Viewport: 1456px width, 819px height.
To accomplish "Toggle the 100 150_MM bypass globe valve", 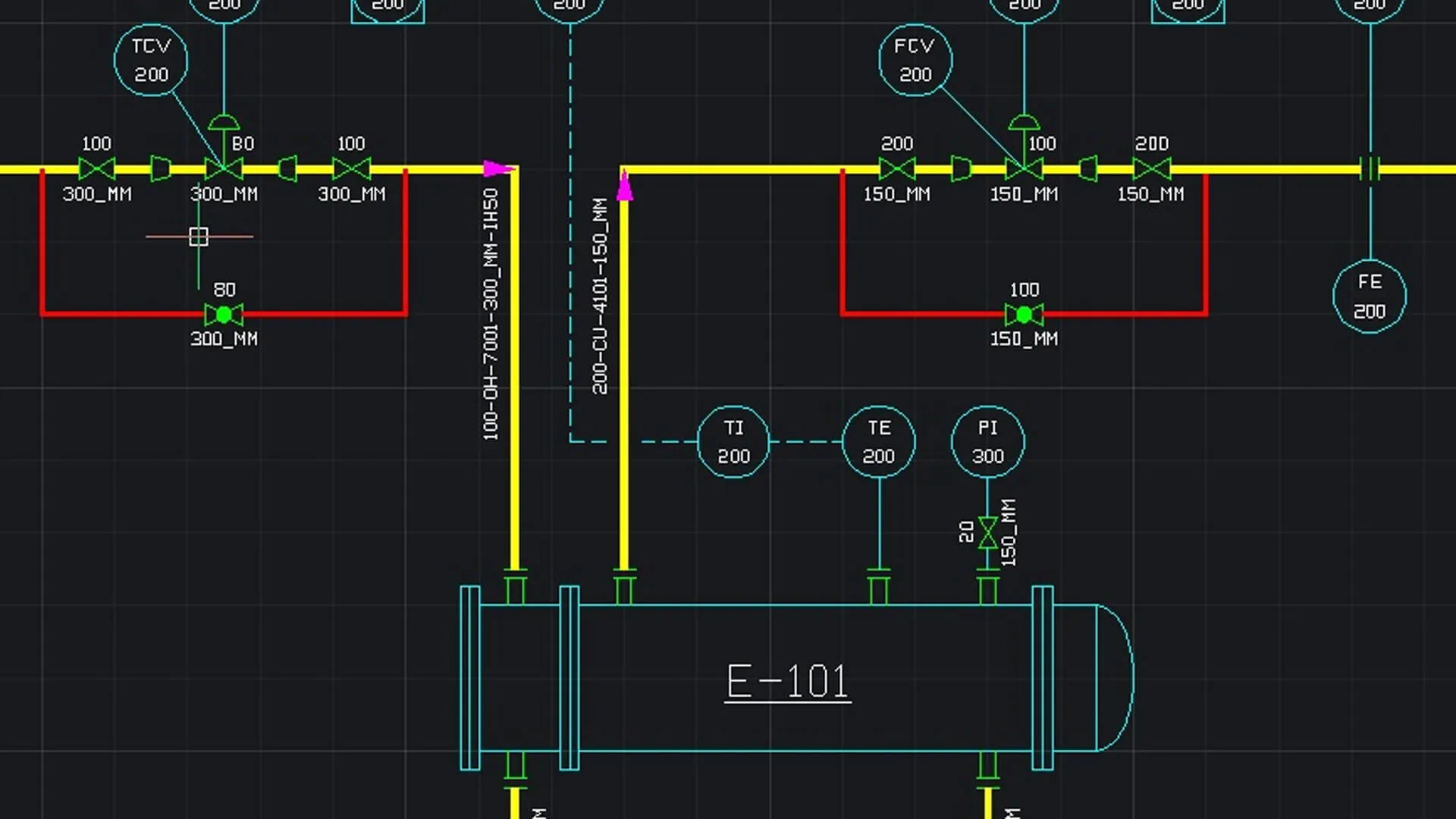I will (1024, 313).
